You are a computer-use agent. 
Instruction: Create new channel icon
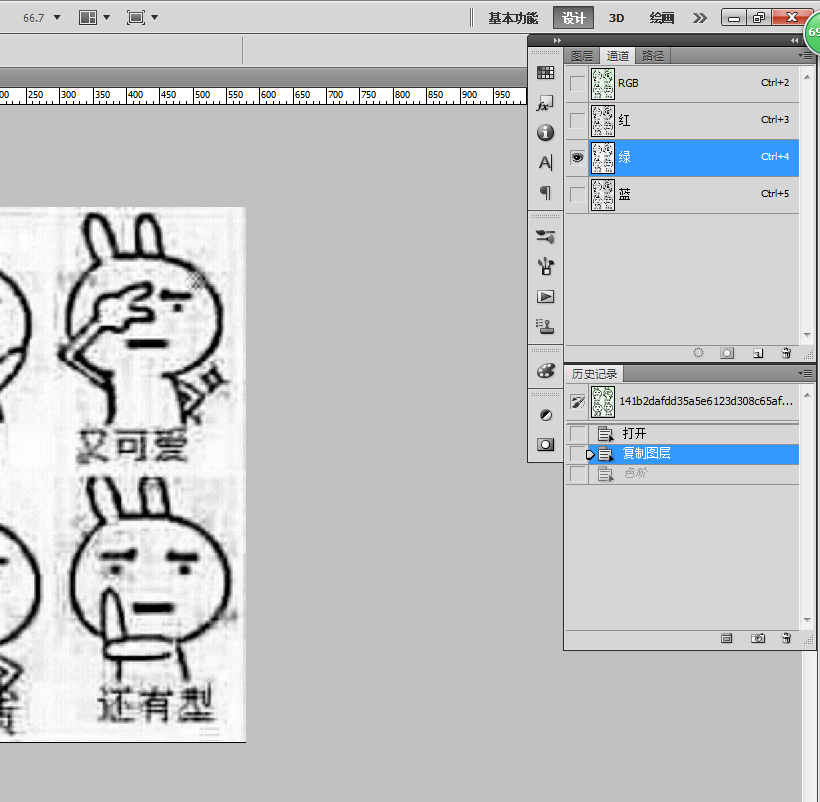pos(758,353)
